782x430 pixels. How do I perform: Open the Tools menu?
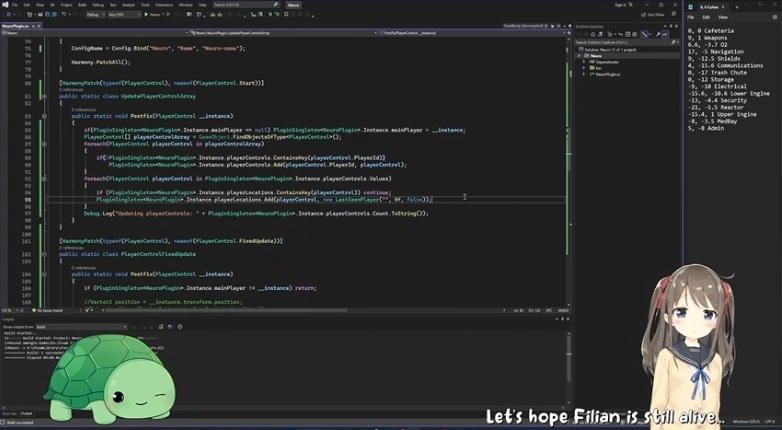(145, 5)
